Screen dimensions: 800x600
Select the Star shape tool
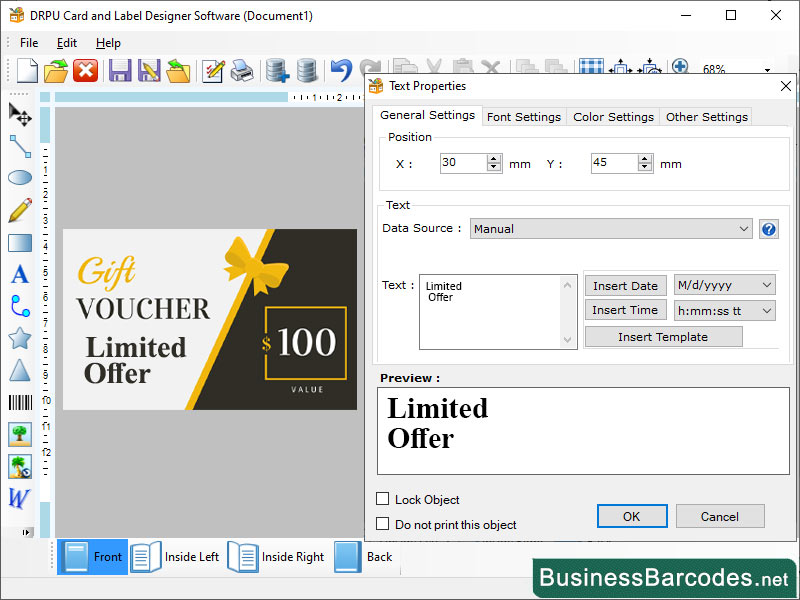click(x=19, y=338)
